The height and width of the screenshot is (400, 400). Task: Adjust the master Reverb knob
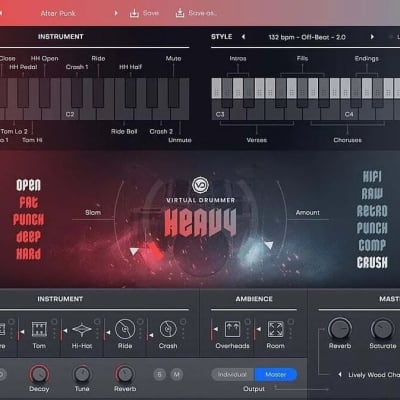click(x=340, y=329)
